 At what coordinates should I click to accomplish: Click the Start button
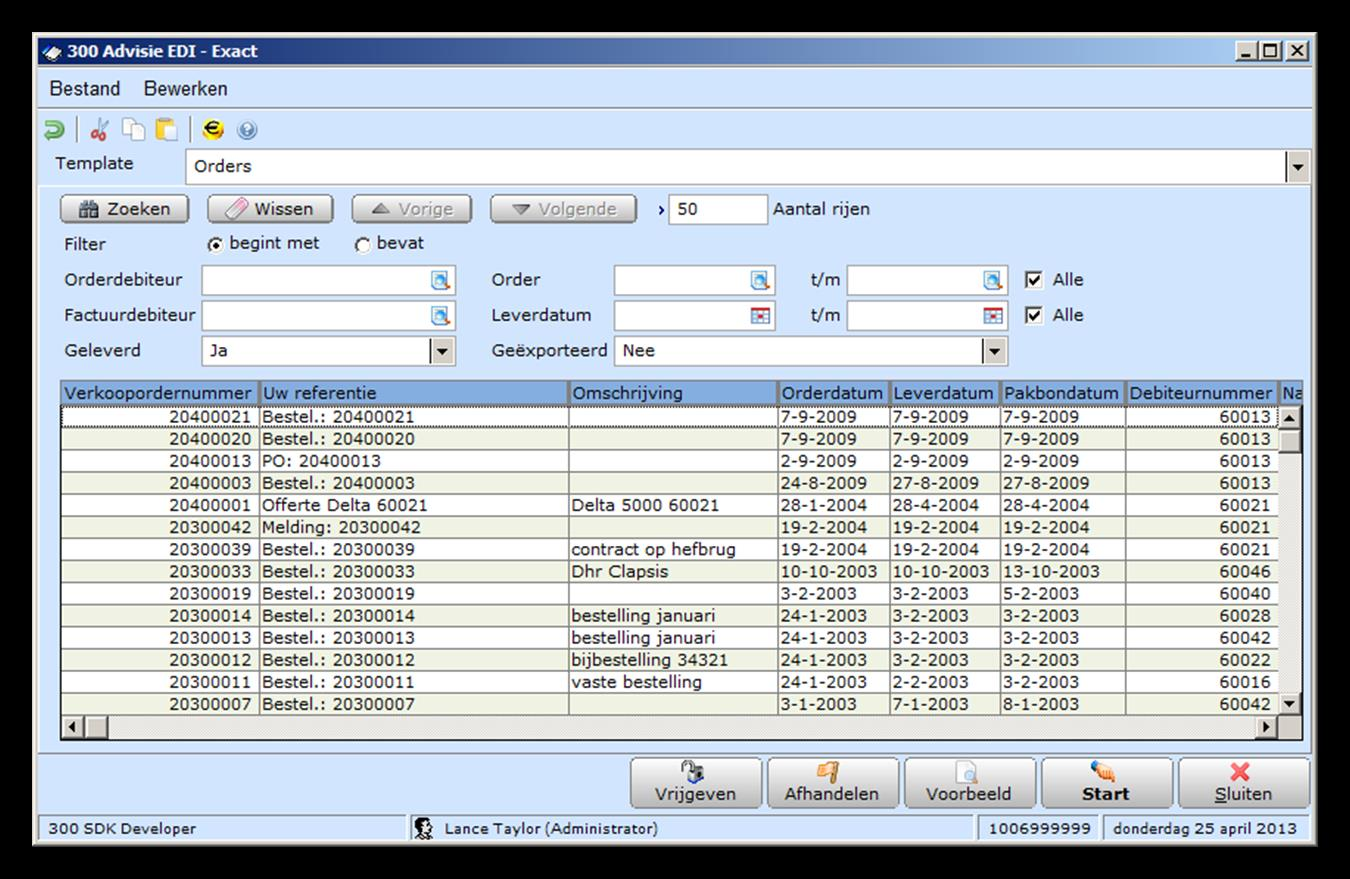(1106, 783)
